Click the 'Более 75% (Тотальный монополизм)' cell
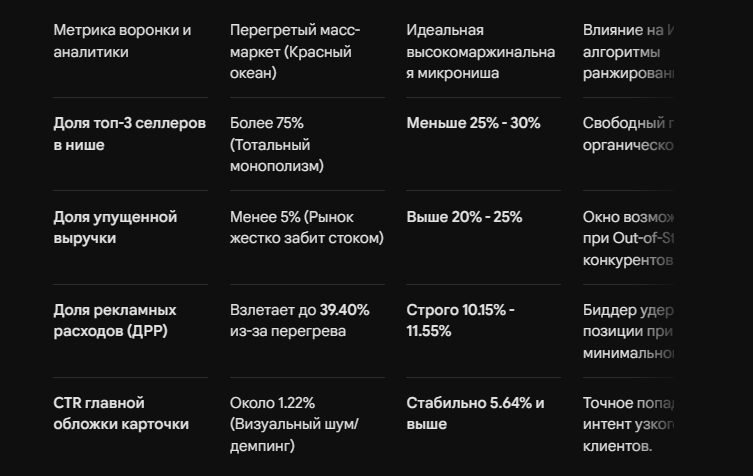This screenshot has height=476, width=753. pyautogui.click(x=277, y=145)
